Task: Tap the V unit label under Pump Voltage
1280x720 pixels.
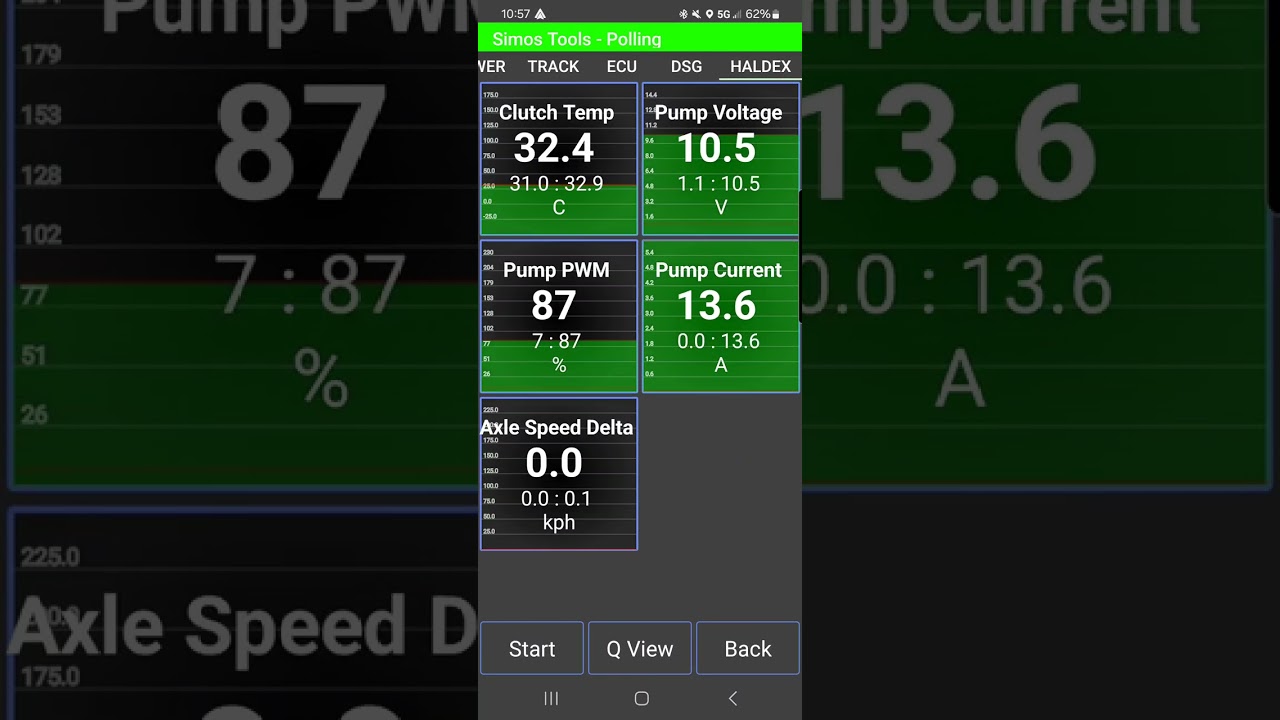Action: (x=721, y=208)
